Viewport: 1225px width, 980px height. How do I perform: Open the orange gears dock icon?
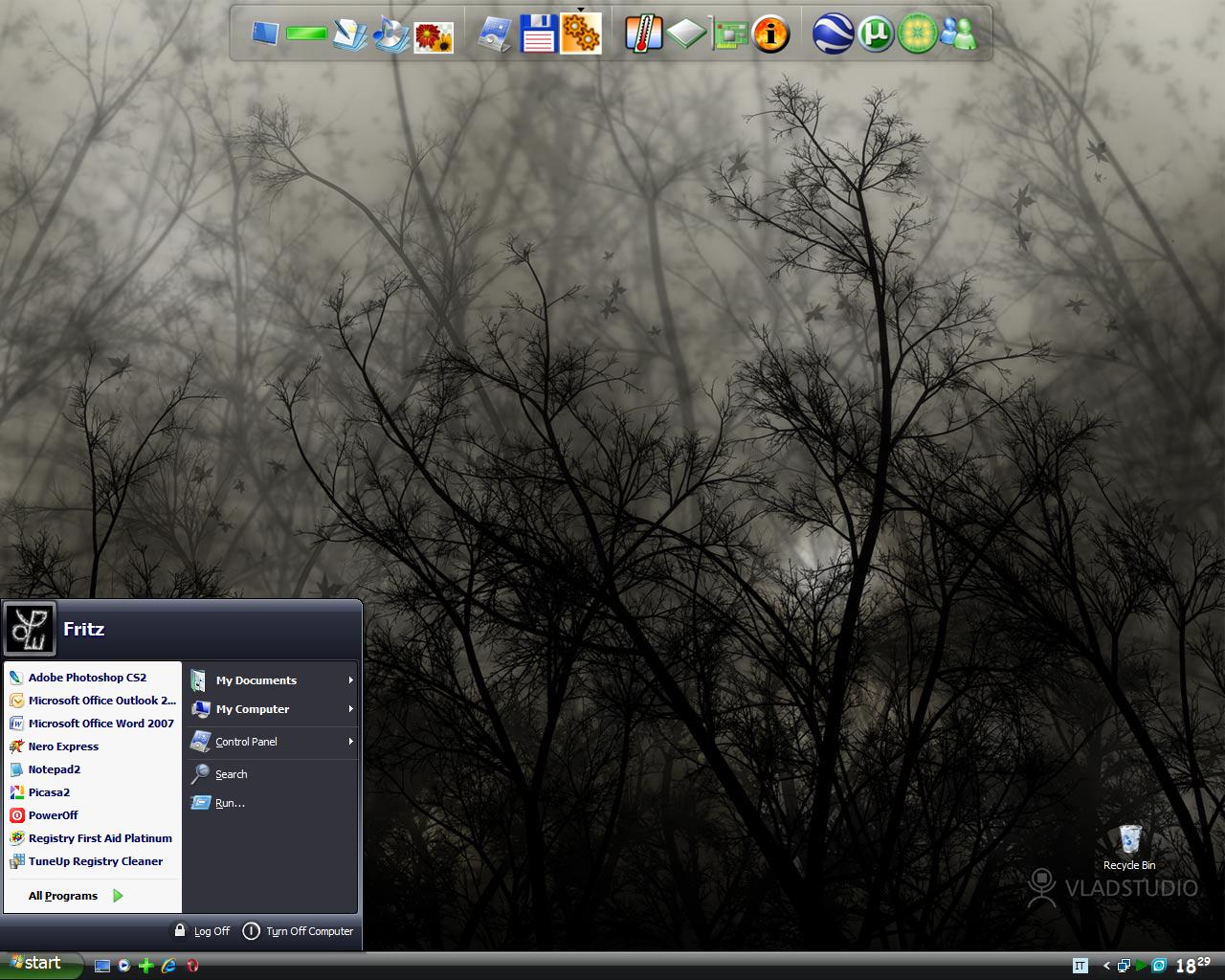(580, 33)
